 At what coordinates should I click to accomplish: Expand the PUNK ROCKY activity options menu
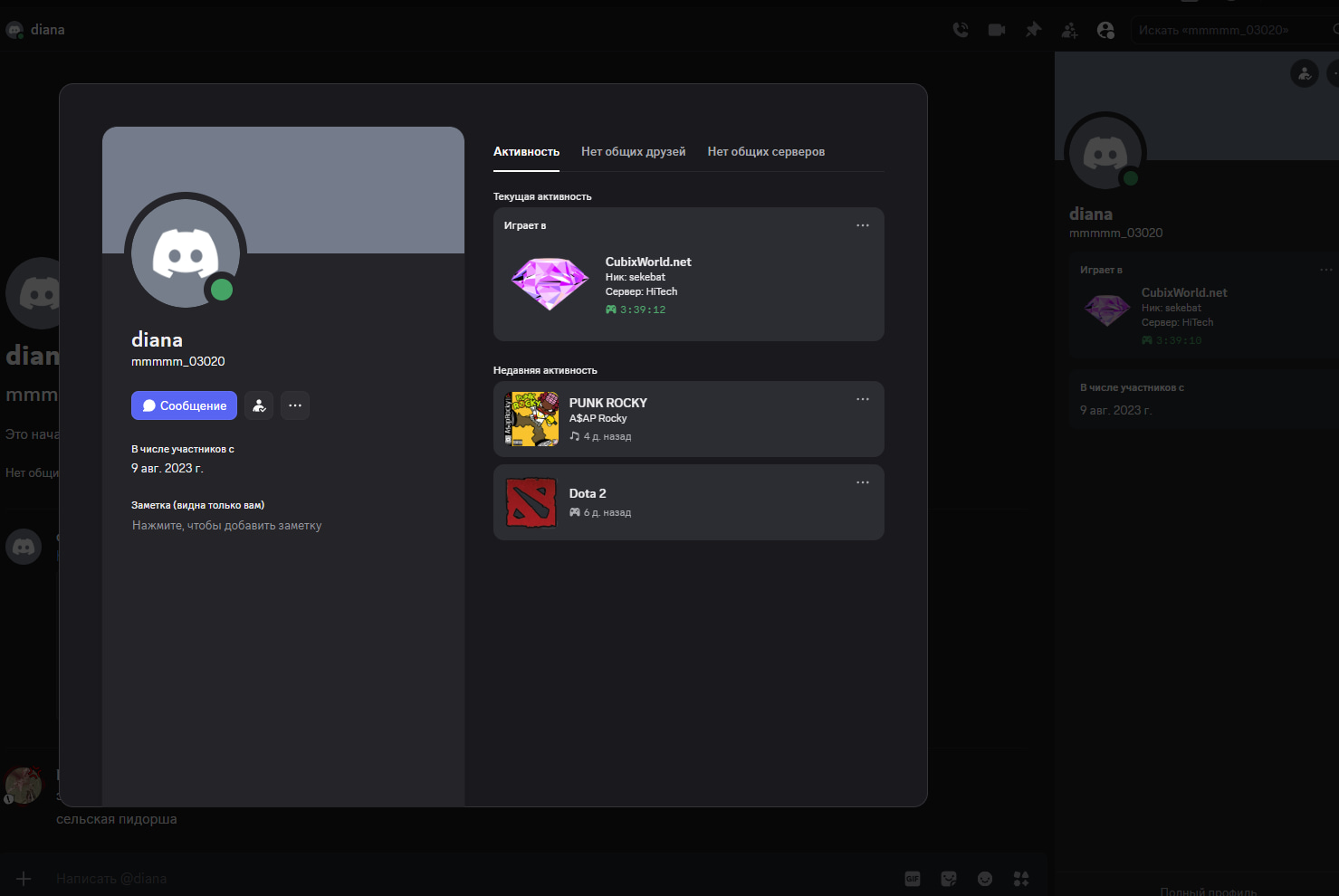pyautogui.click(x=863, y=399)
